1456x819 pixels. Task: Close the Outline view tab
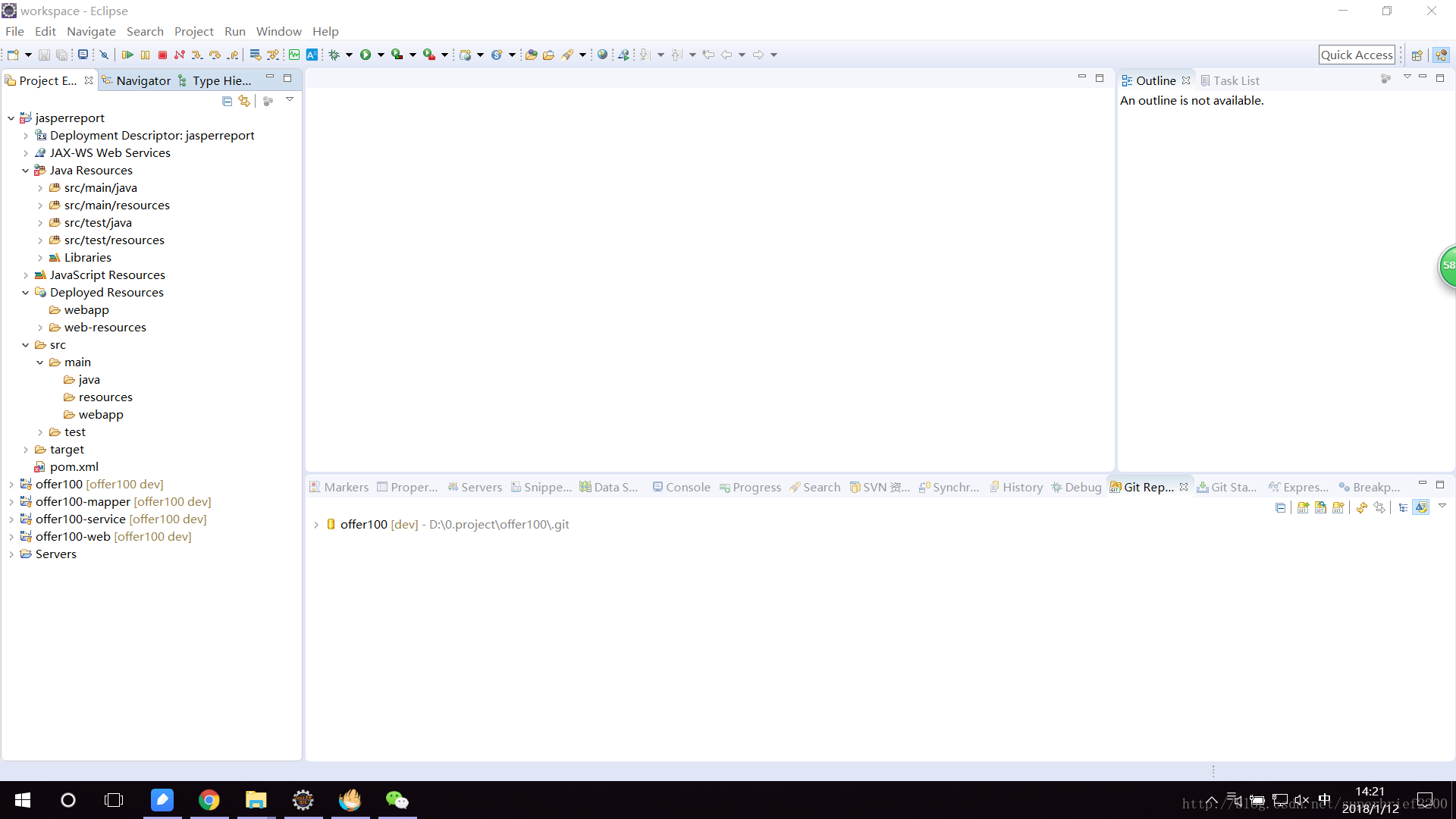coord(1186,80)
